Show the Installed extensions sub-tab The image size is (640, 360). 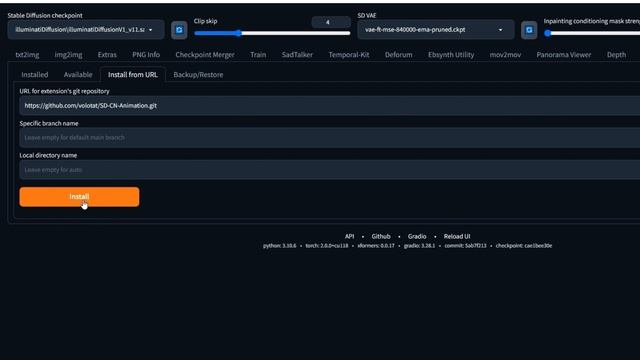pyautogui.click(x=35, y=75)
